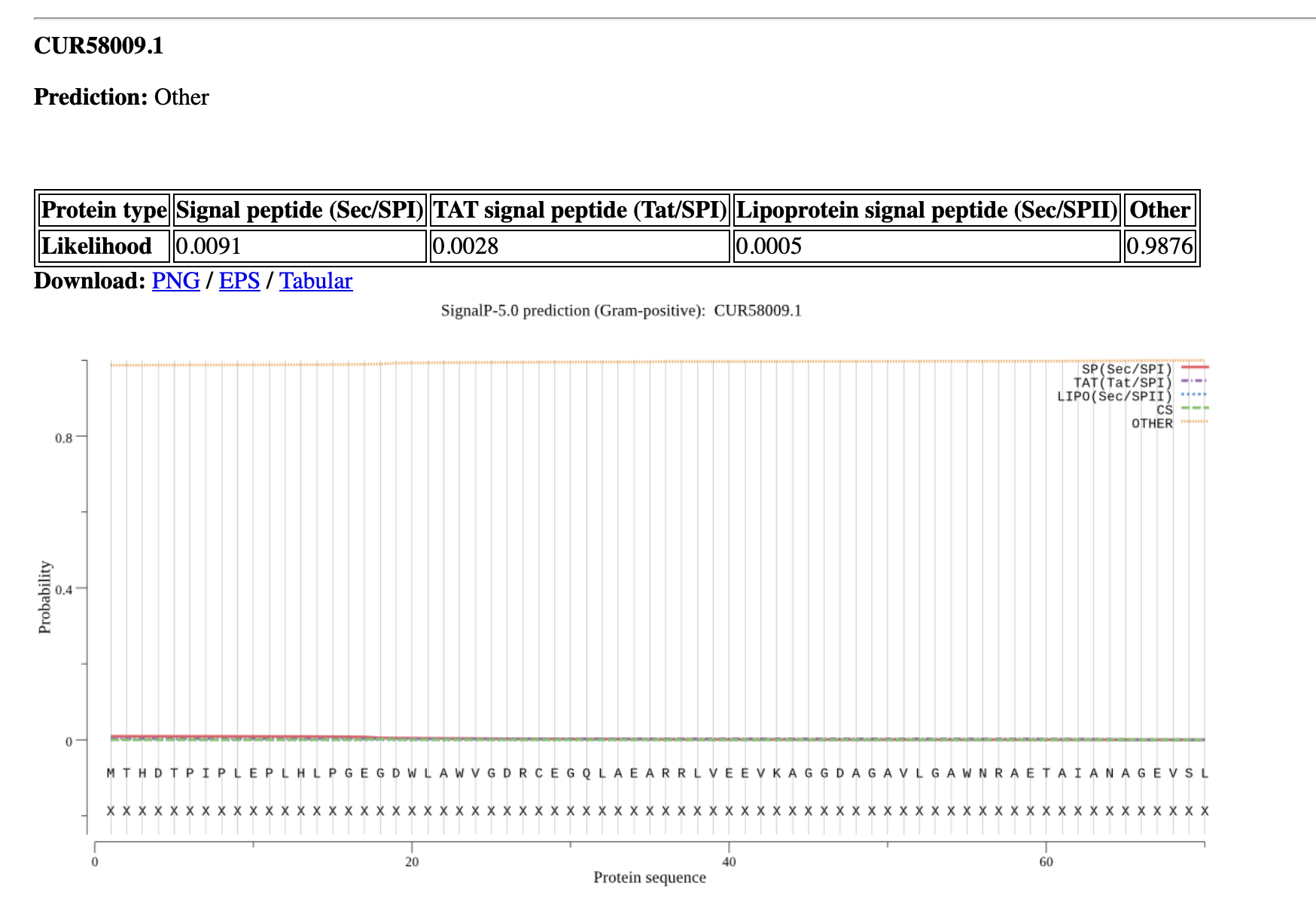Click the 'TAT signal peptide (Tat/SPI)' header cell
Viewport: 1316px width, 915px height.
[x=580, y=210]
